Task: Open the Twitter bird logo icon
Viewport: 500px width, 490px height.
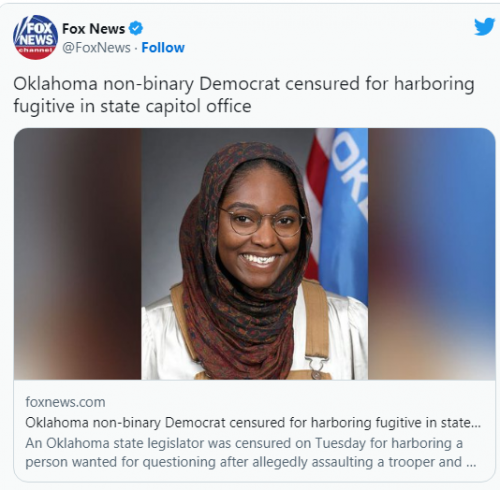Action: [484, 27]
